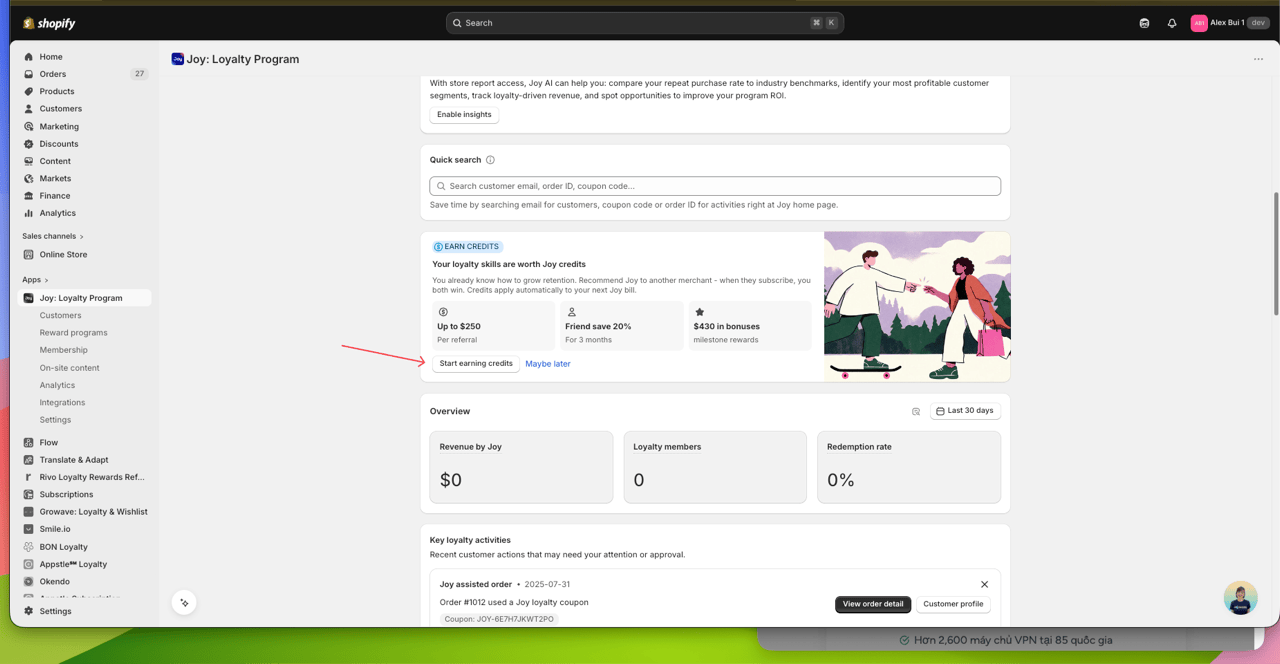Click the BON Loyalty icon
Viewport: 1280px width, 664px height.
pos(29,547)
